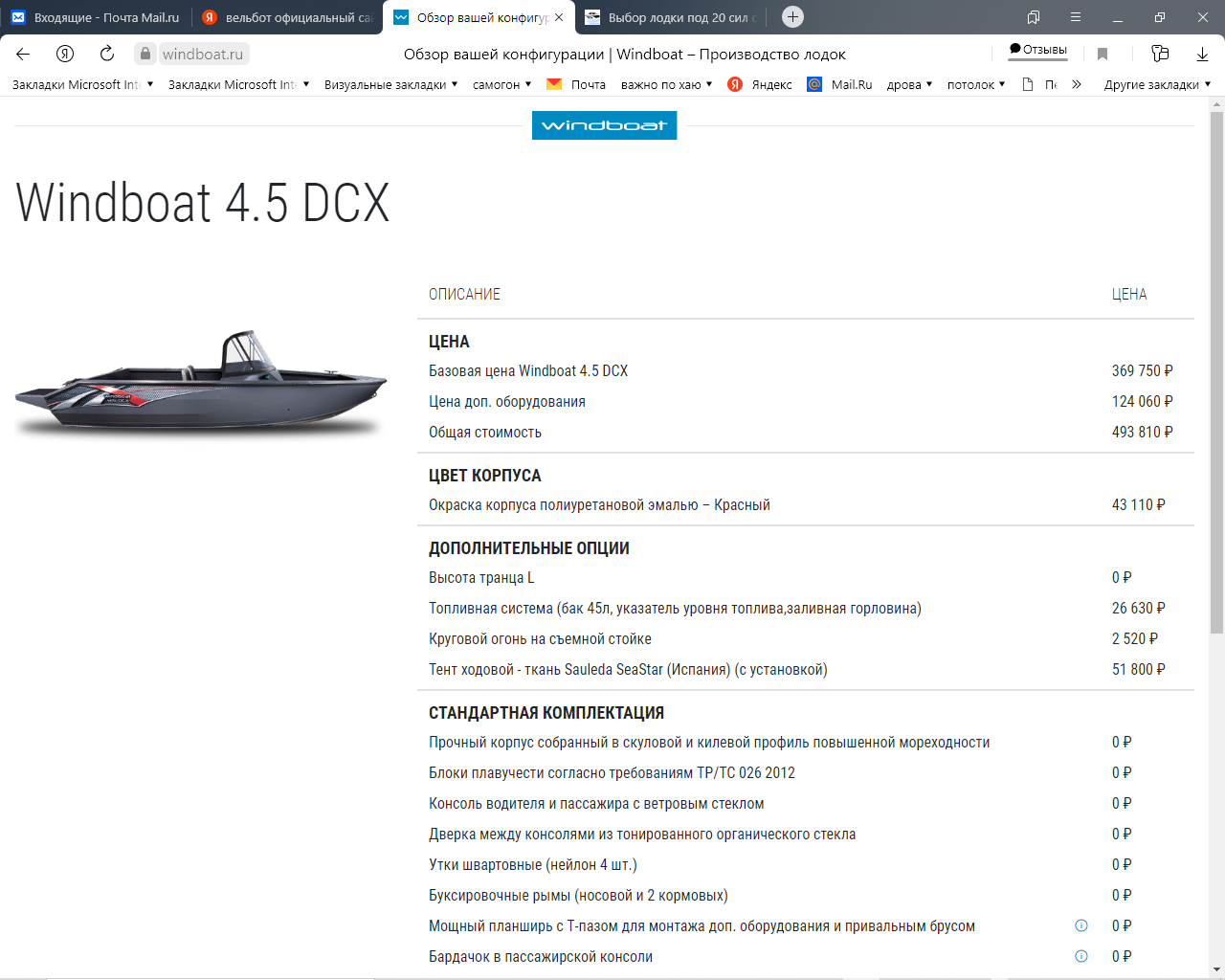
Task: Open Yandex home via the Я icon
Action: click(65, 54)
